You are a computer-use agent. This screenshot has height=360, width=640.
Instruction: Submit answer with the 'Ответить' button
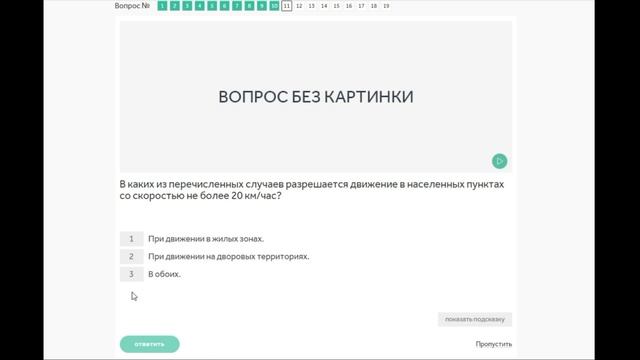pos(149,344)
